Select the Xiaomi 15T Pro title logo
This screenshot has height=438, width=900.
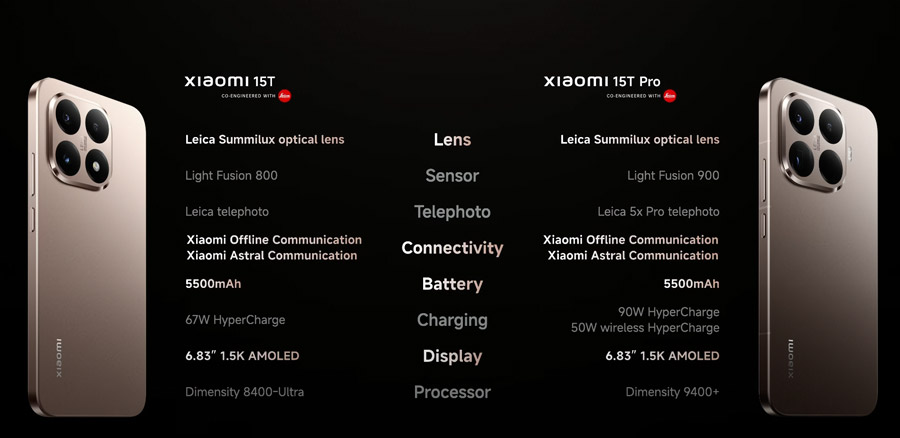602,81
